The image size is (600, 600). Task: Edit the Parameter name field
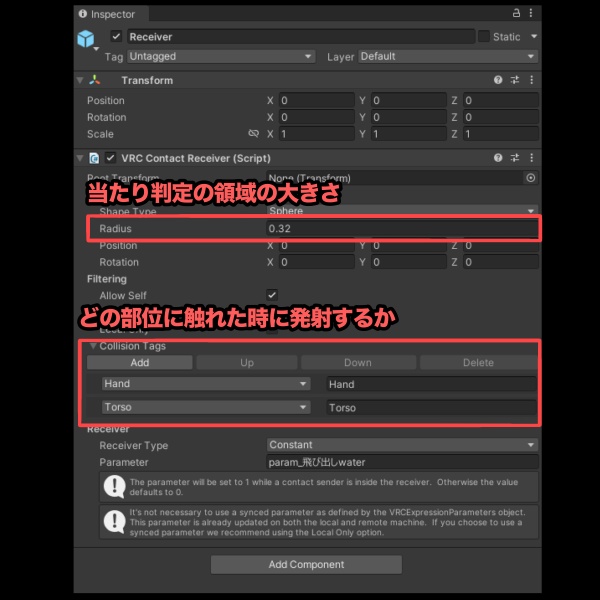tap(402, 462)
